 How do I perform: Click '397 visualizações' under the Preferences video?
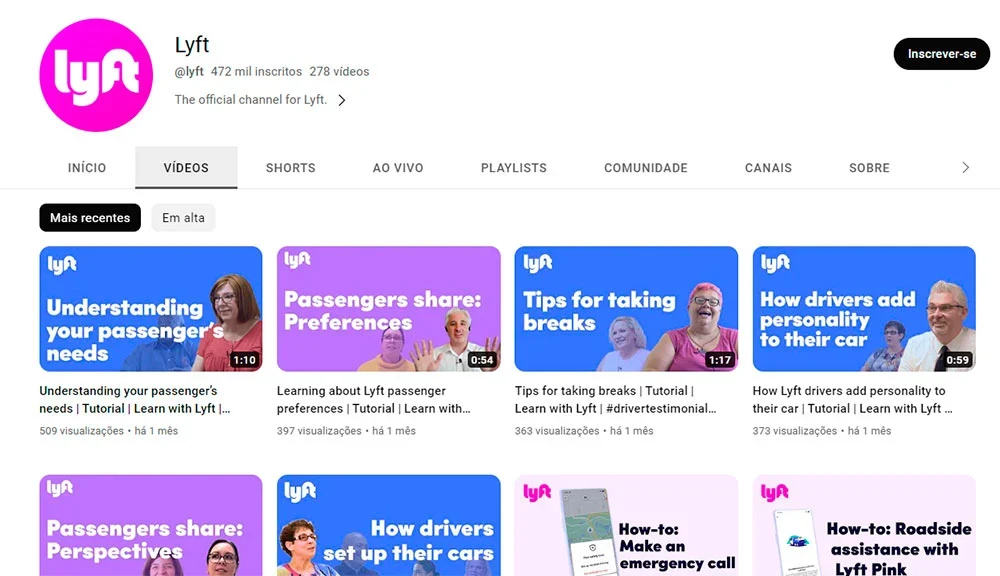[x=319, y=431]
